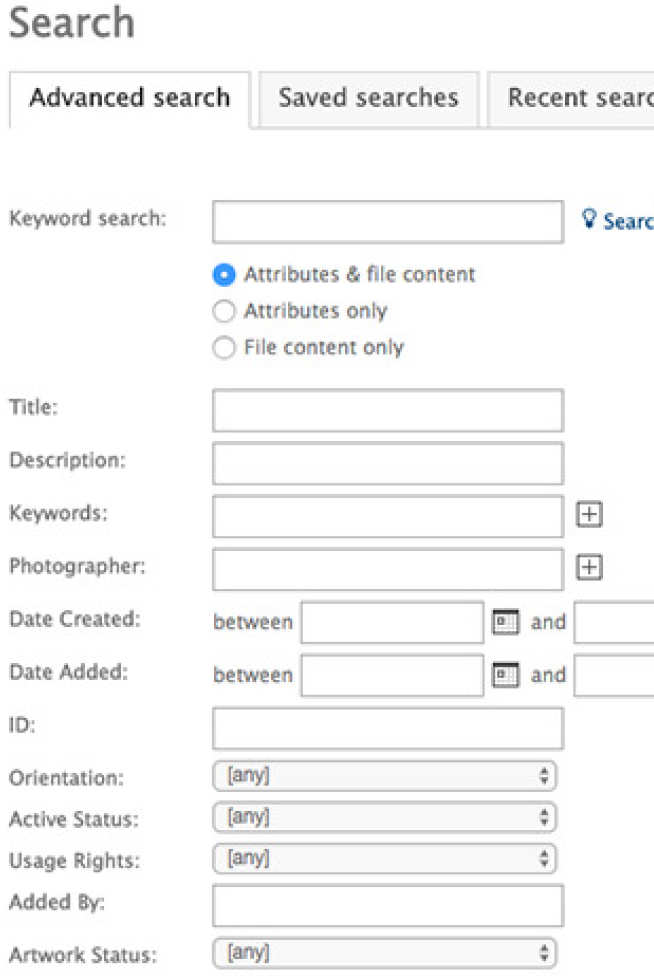The width and height of the screenshot is (654, 976).
Task: Select the Advanced search tab
Action: click(x=129, y=98)
